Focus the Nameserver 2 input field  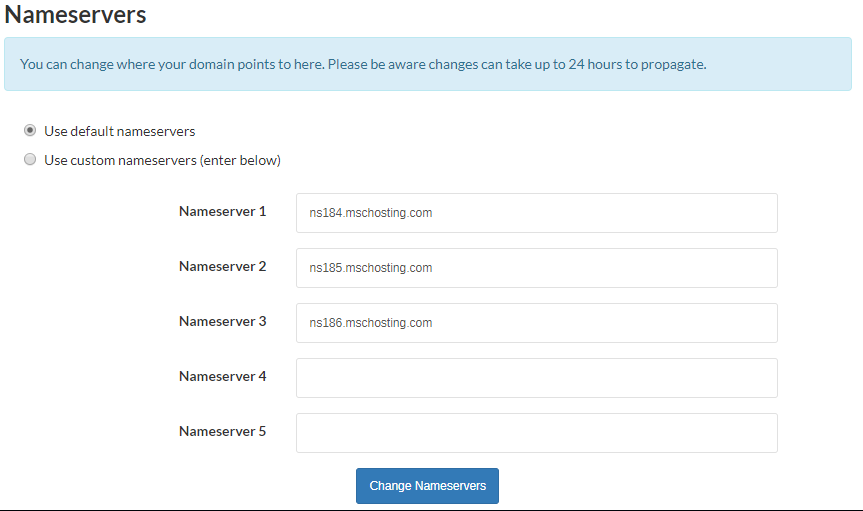tap(537, 268)
